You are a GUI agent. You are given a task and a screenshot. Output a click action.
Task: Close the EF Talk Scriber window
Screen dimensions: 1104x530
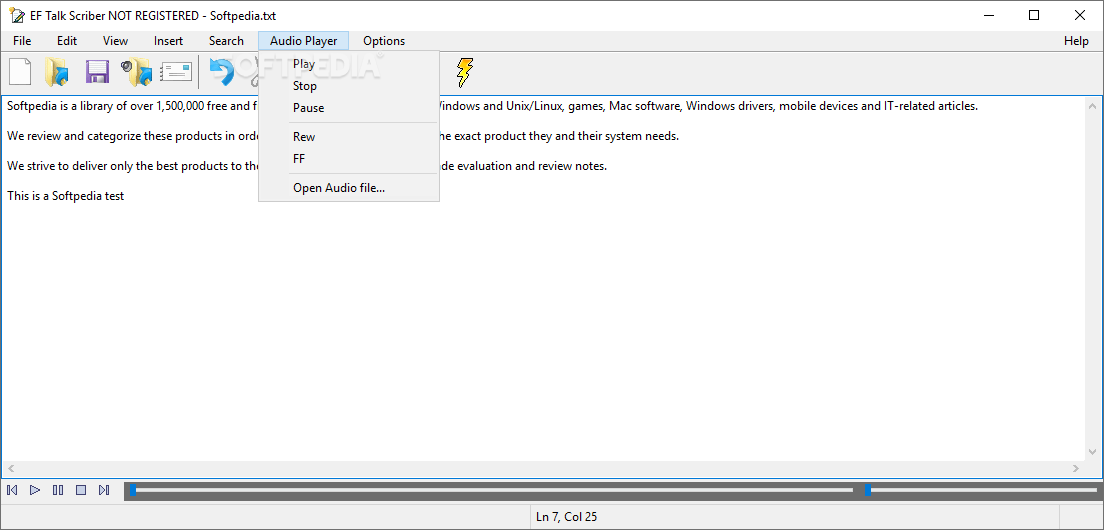[x=1079, y=15]
